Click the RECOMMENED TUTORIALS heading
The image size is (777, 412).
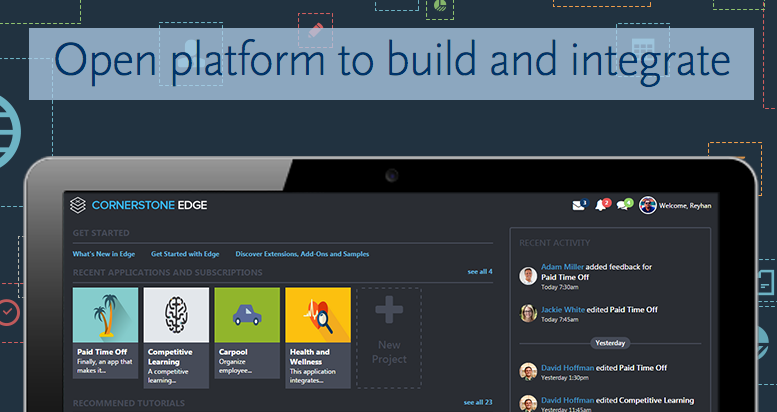[x=129, y=403]
